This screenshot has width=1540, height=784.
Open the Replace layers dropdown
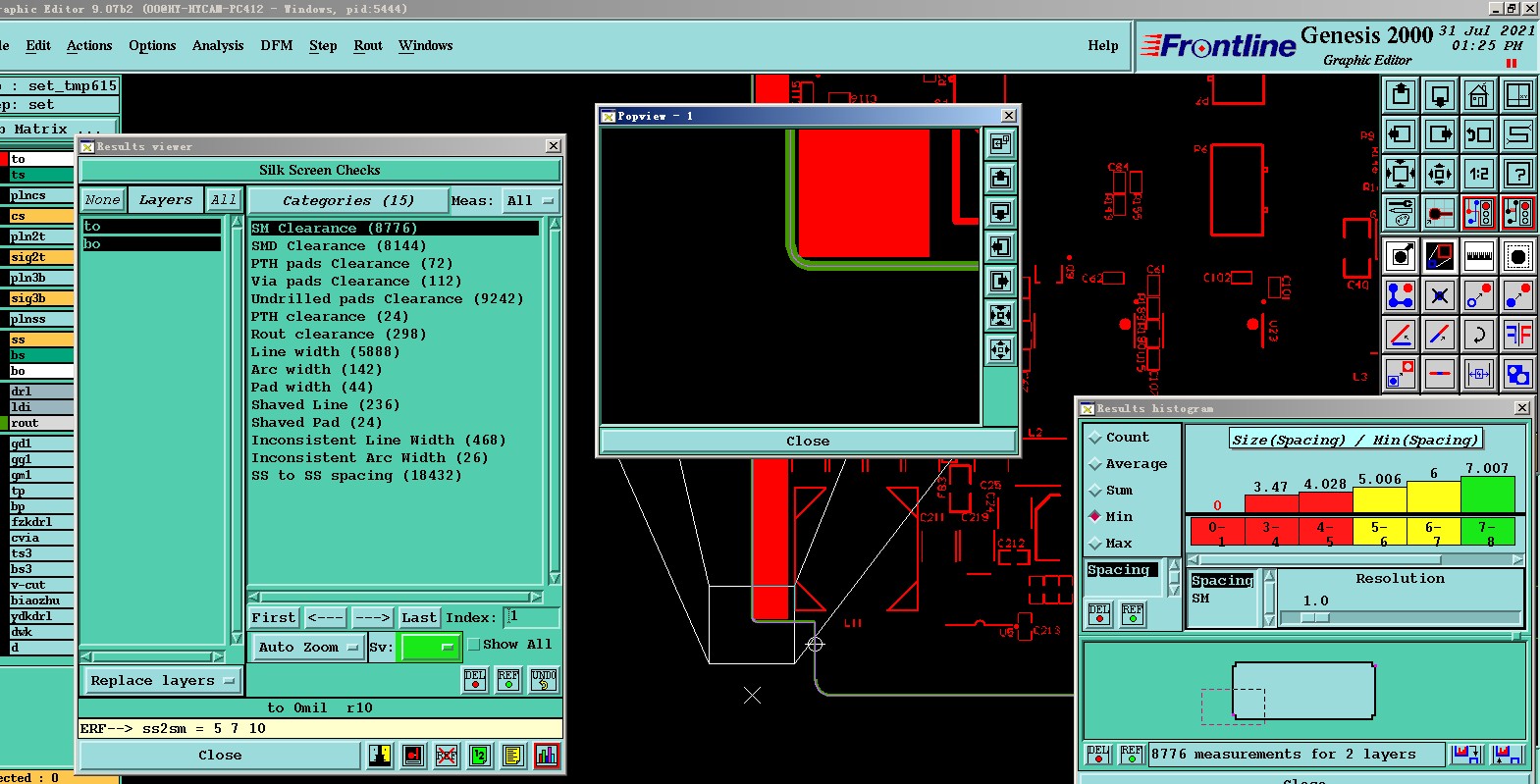pyautogui.click(x=161, y=681)
